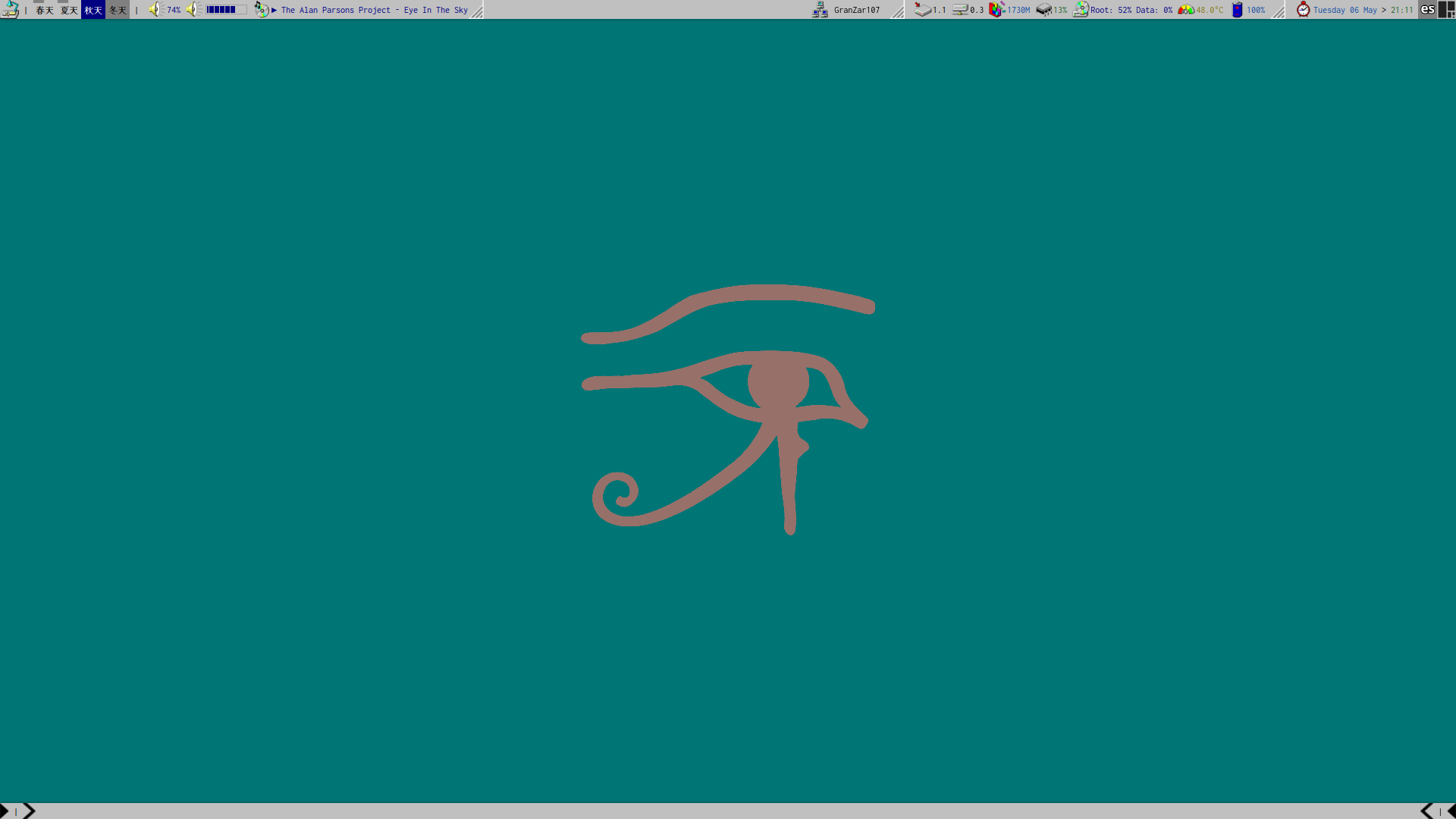1456x819 pixels.
Task: Click the 48.0°C temperature reading
Action: 1210,11
